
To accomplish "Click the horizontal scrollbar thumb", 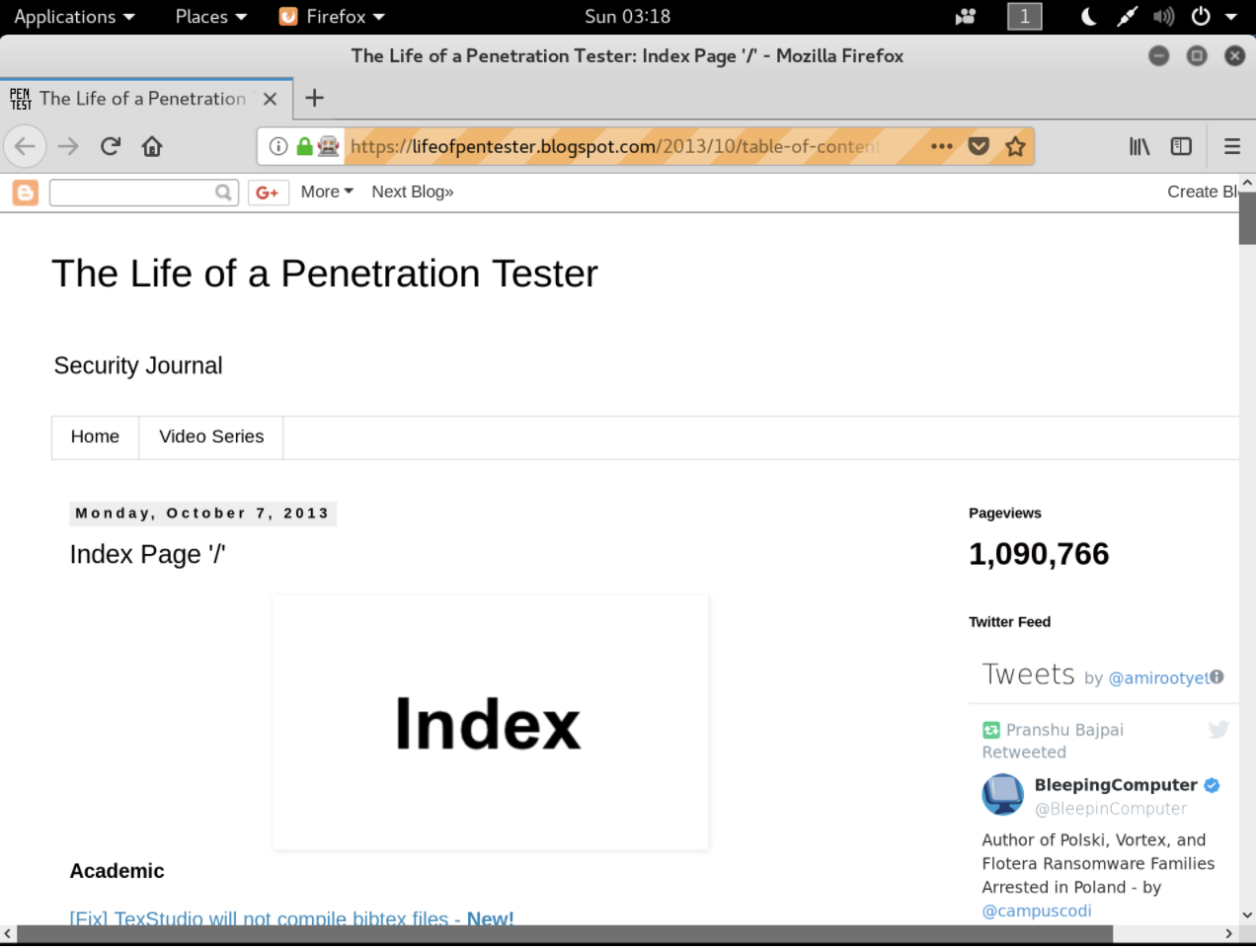I will (x=565, y=933).
